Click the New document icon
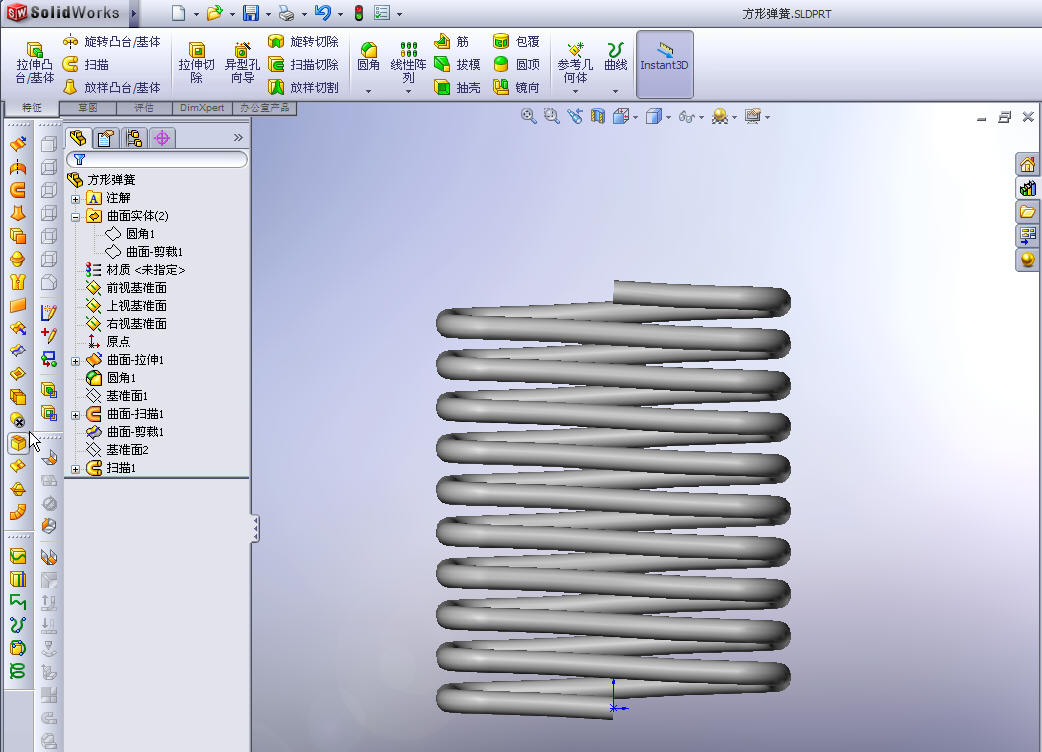The image size is (1042, 752). (178, 13)
